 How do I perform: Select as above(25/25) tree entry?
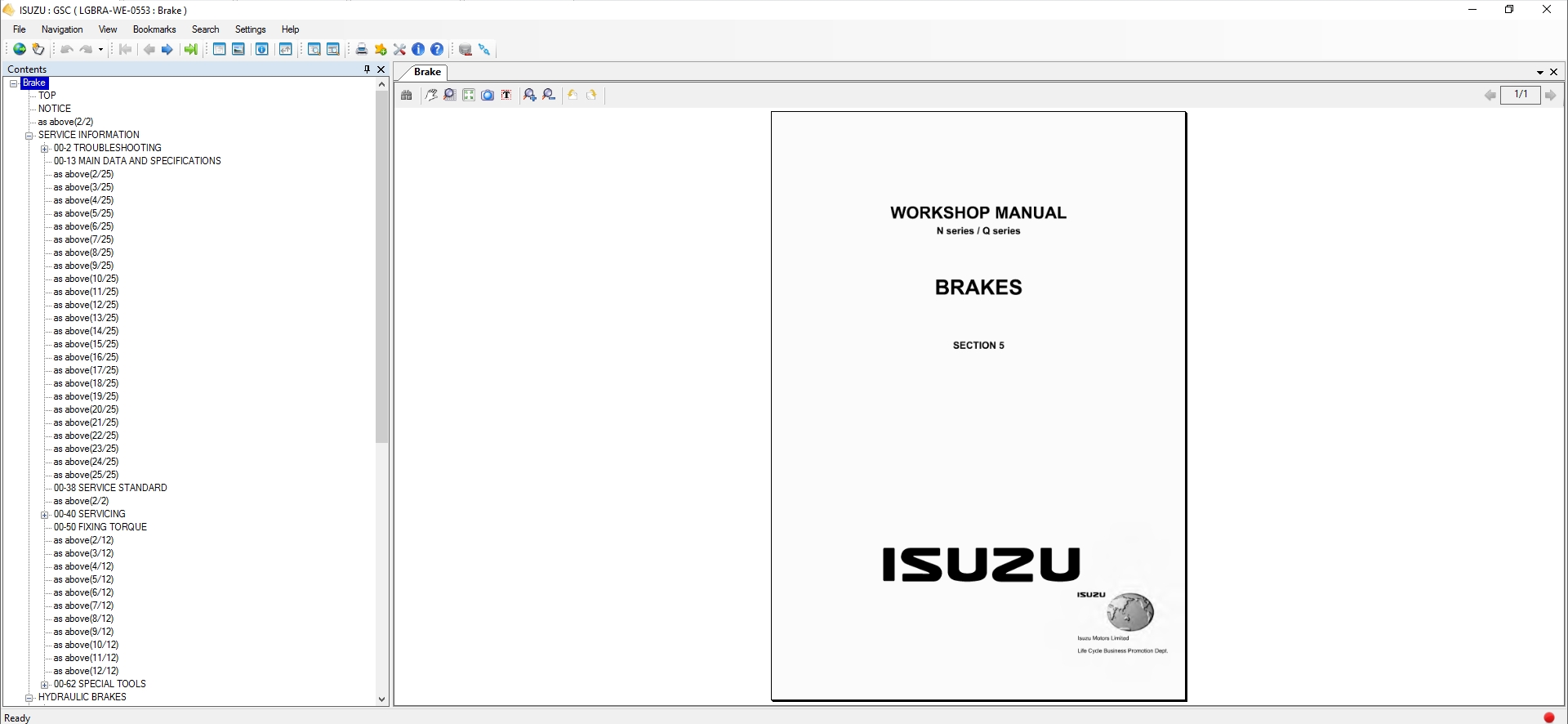86,475
